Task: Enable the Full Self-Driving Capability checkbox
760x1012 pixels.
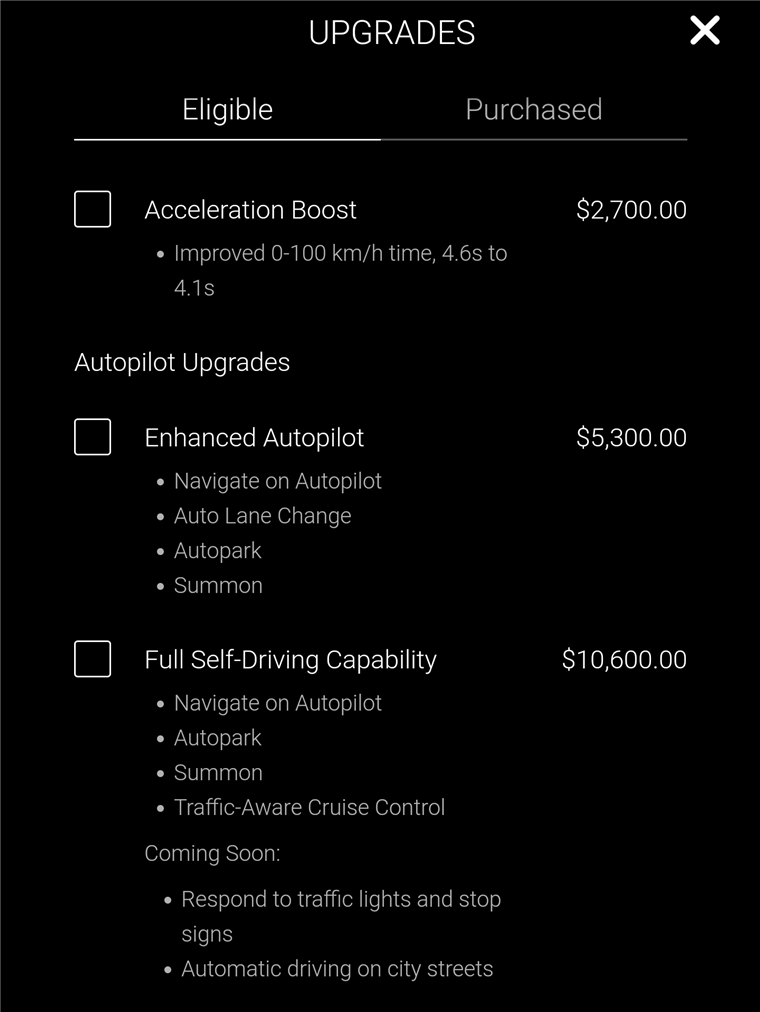Action: (x=93, y=659)
